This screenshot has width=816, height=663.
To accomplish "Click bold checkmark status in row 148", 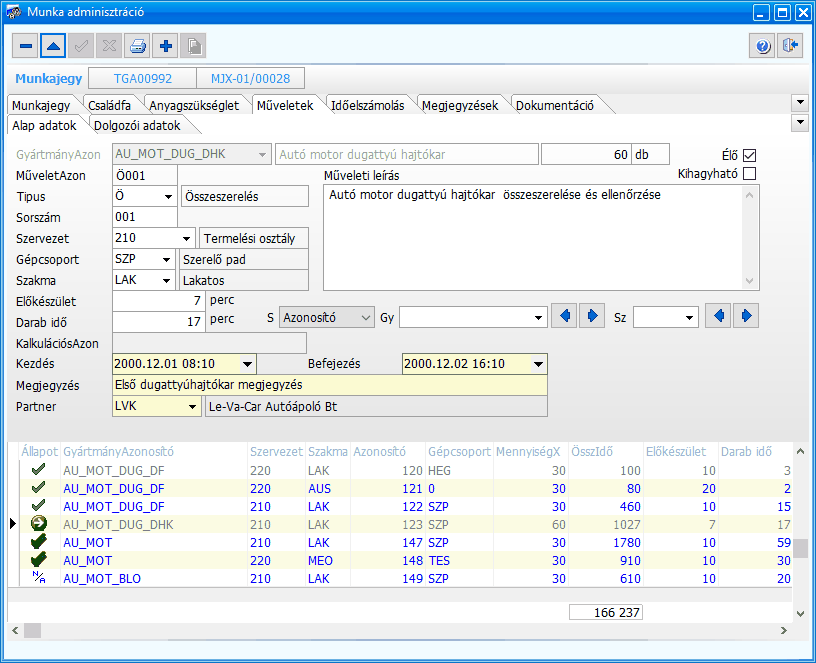I will pos(39,560).
